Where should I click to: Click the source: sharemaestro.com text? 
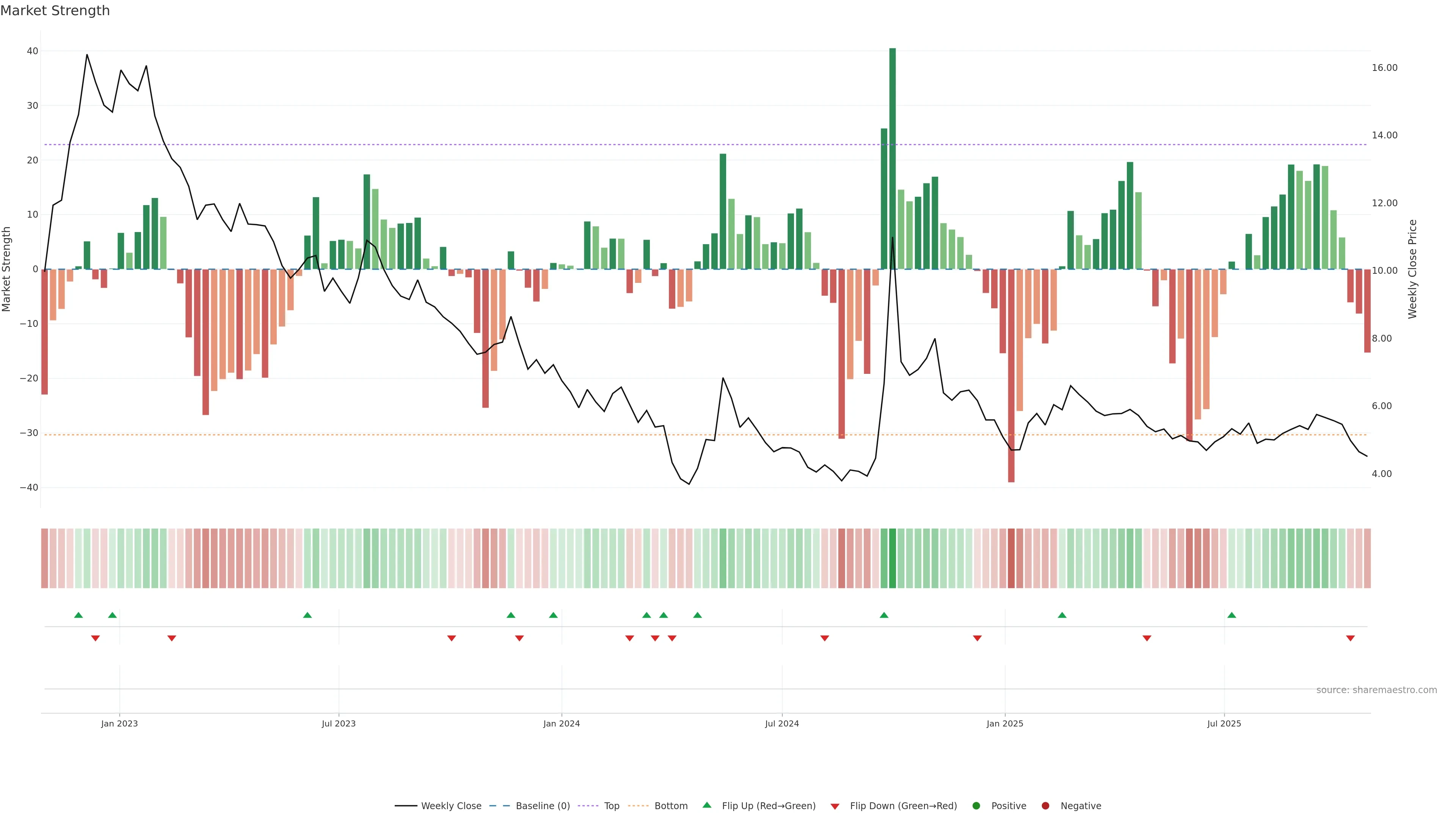tap(1376, 690)
